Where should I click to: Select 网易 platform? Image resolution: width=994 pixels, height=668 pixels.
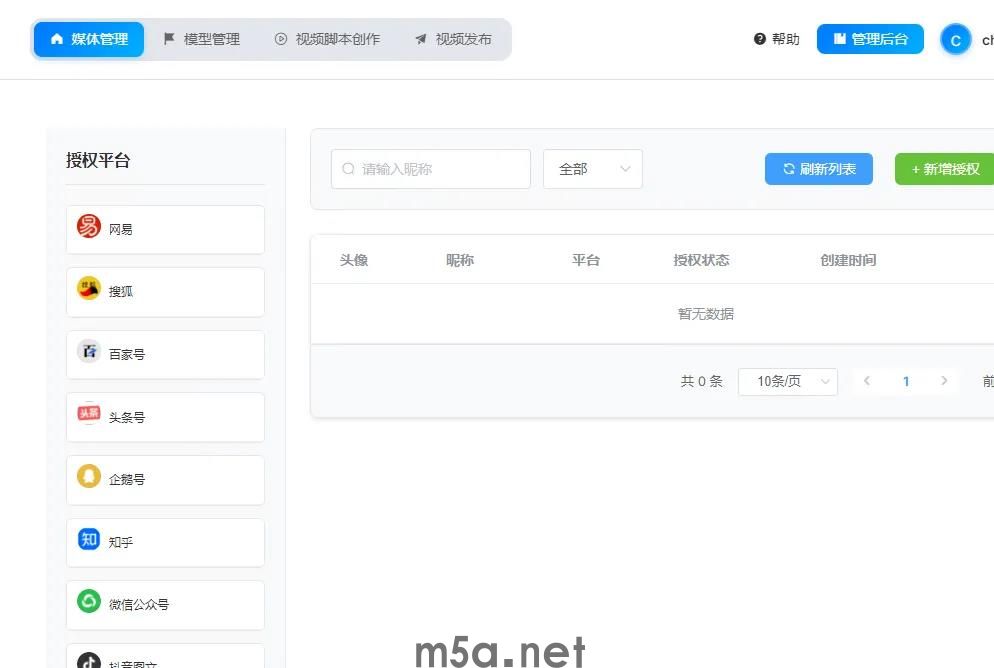(165, 229)
